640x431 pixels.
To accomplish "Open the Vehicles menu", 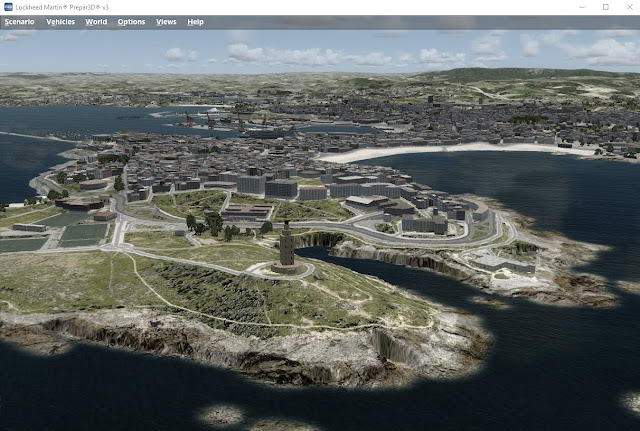I will pos(60,22).
